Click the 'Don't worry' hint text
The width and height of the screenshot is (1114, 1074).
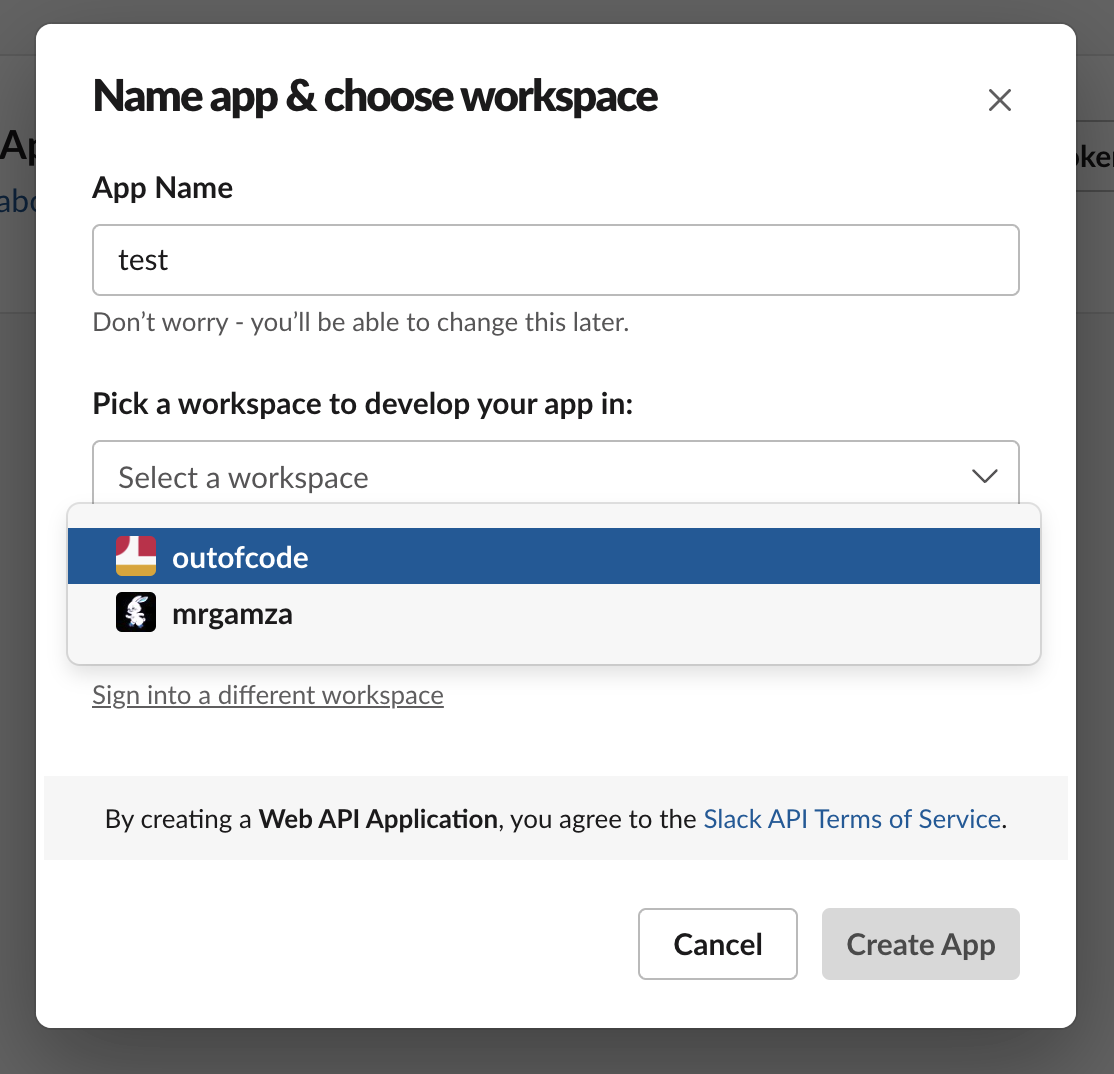[x=361, y=322]
